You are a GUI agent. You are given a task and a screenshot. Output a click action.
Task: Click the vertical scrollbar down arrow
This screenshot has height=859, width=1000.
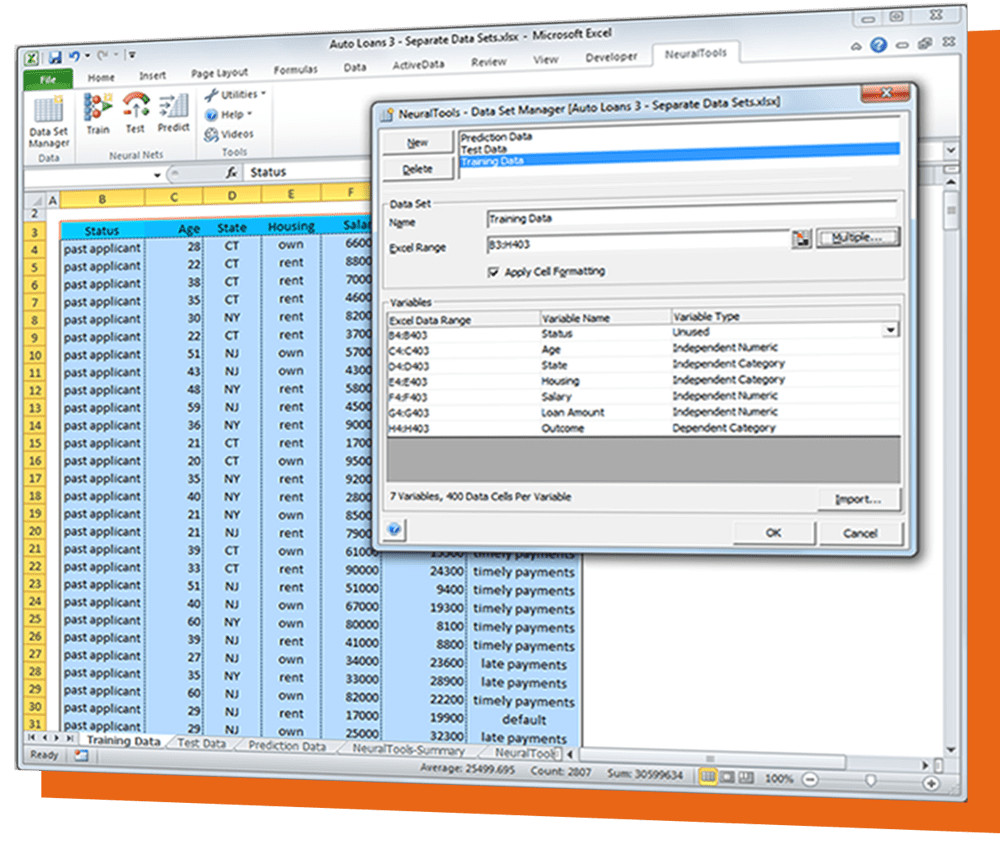[x=950, y=751]
